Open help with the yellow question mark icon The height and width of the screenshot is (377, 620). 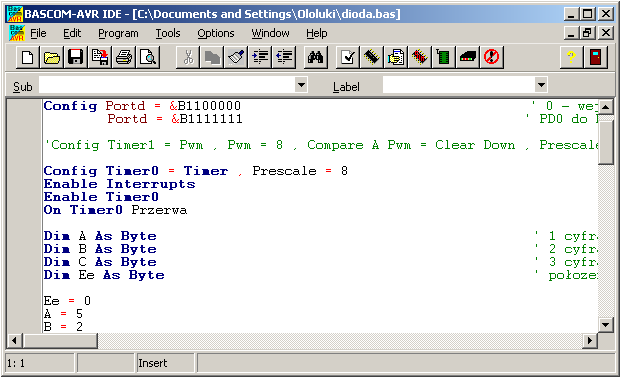(x=571, y=58)
